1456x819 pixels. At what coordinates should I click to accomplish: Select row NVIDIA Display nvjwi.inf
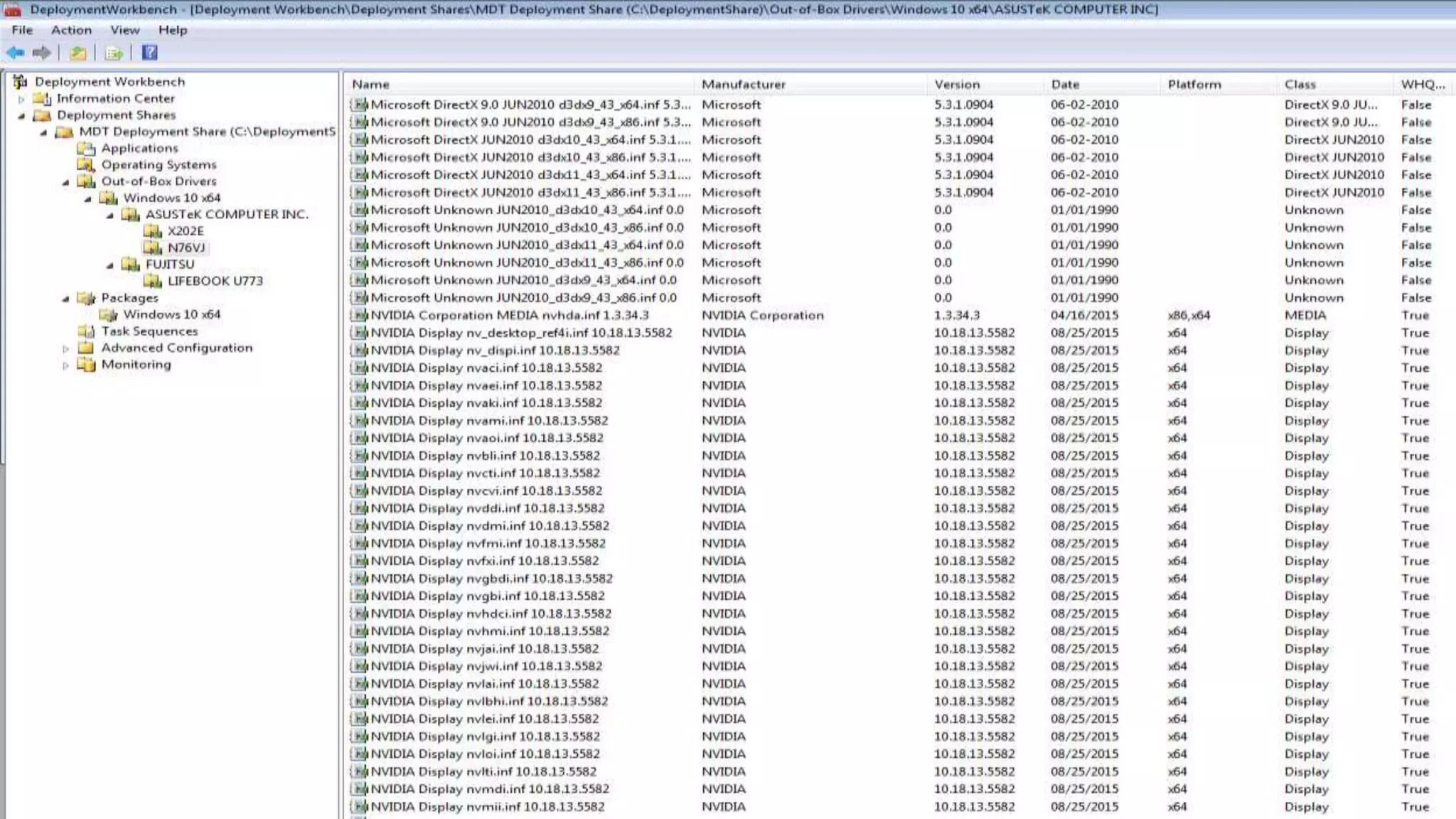900,666
